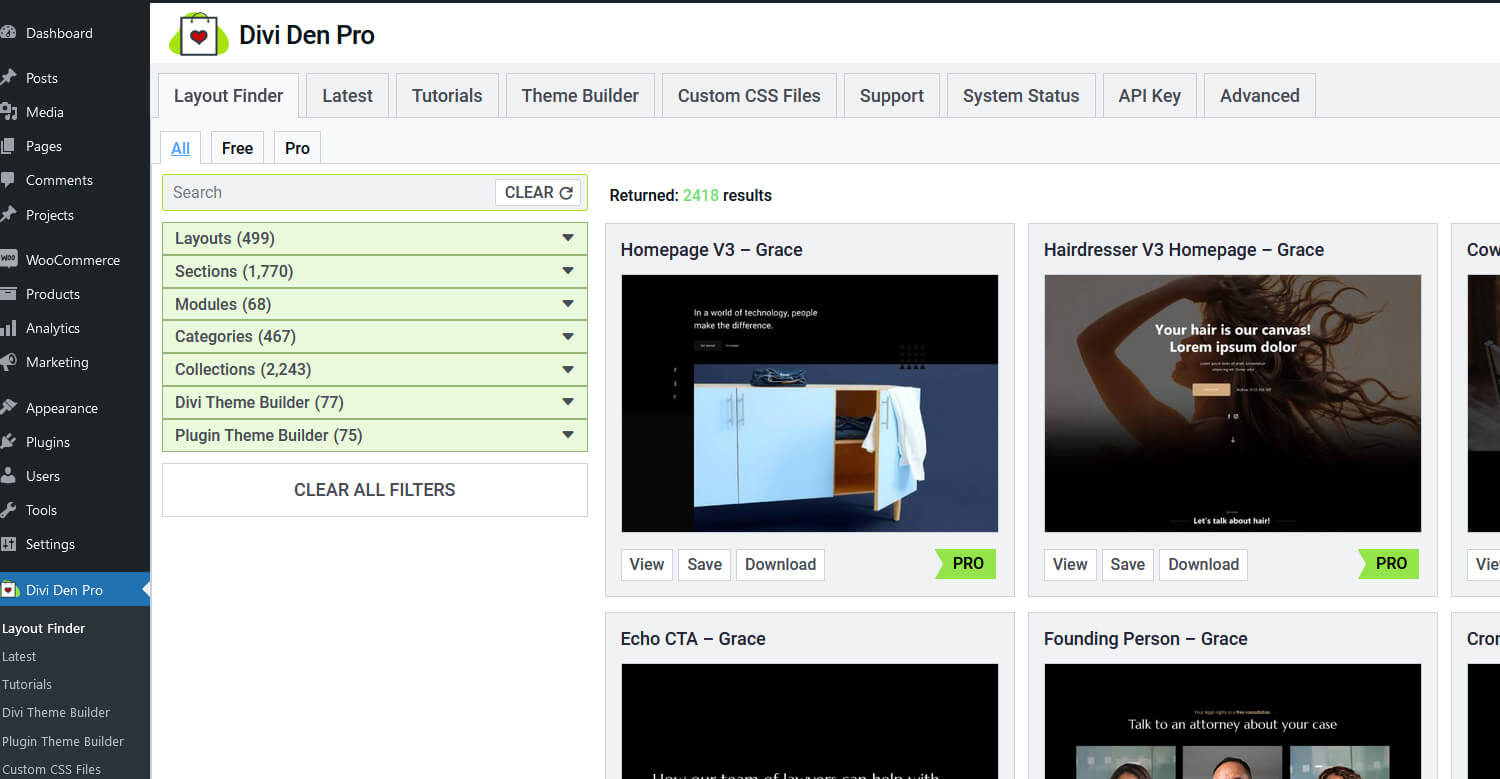
Task: Open the Tutorials tab
Action: click(x=447, y=96)
